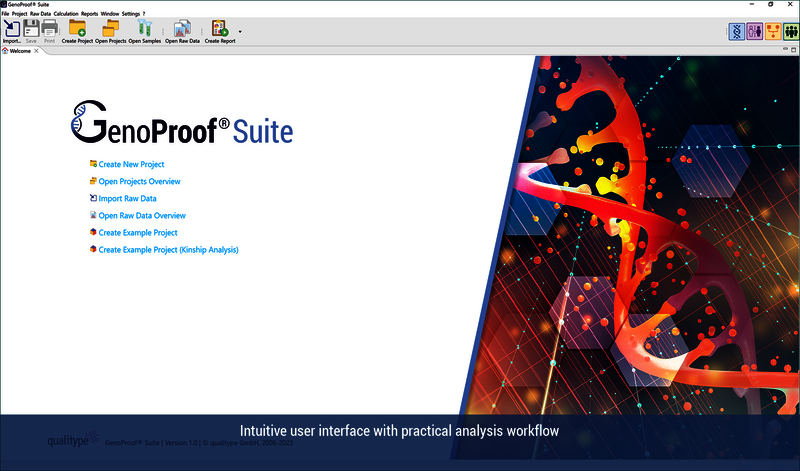Click the Save floppy disk icon
The width and height of the screenshot is (800, 471).
coord(31,29)
